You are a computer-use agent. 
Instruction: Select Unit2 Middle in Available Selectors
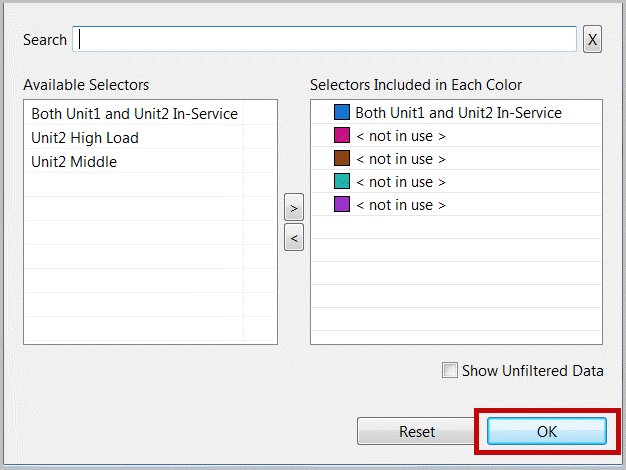74,162
